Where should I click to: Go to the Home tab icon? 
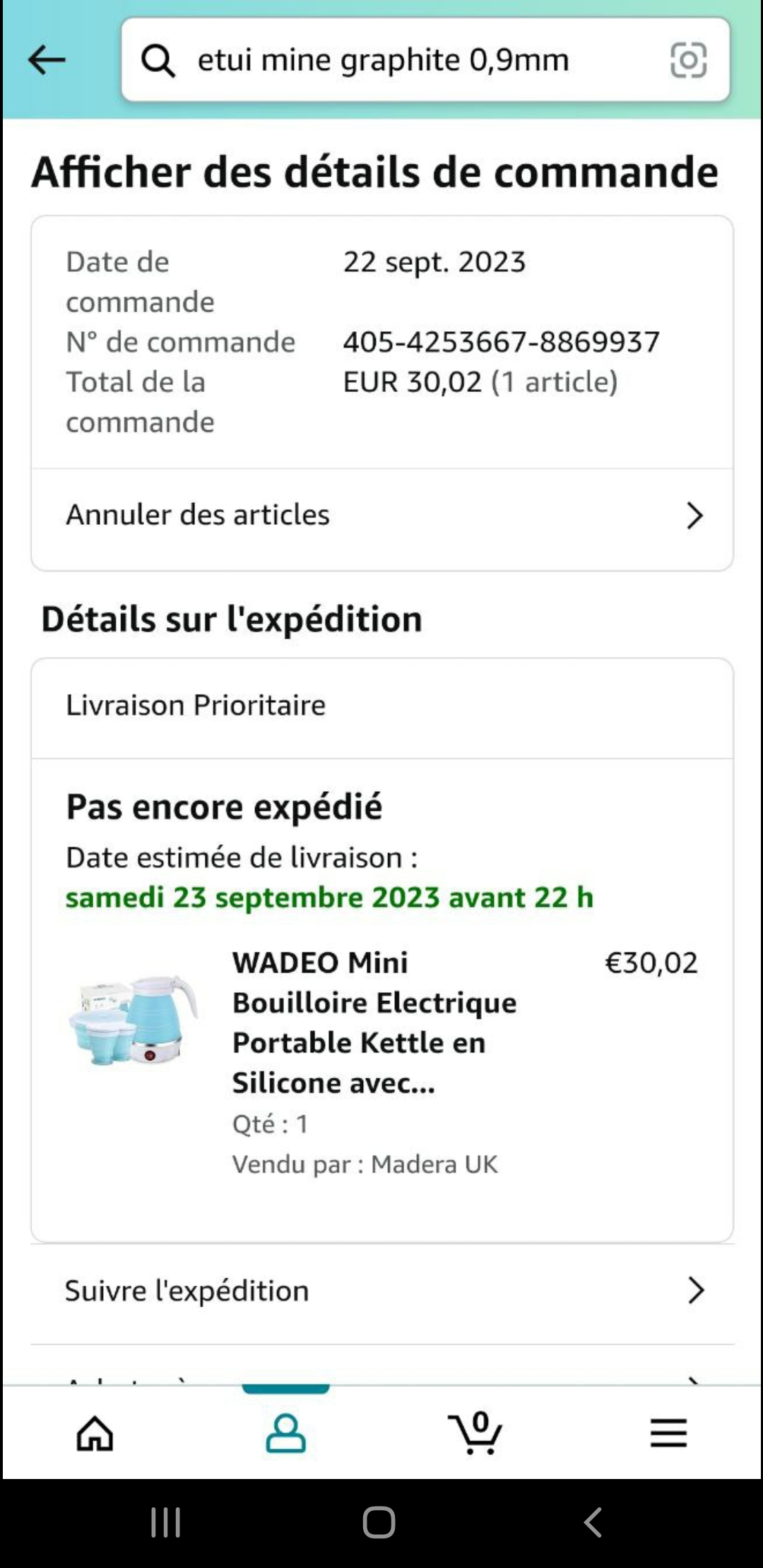click(x=95, y=1433)
